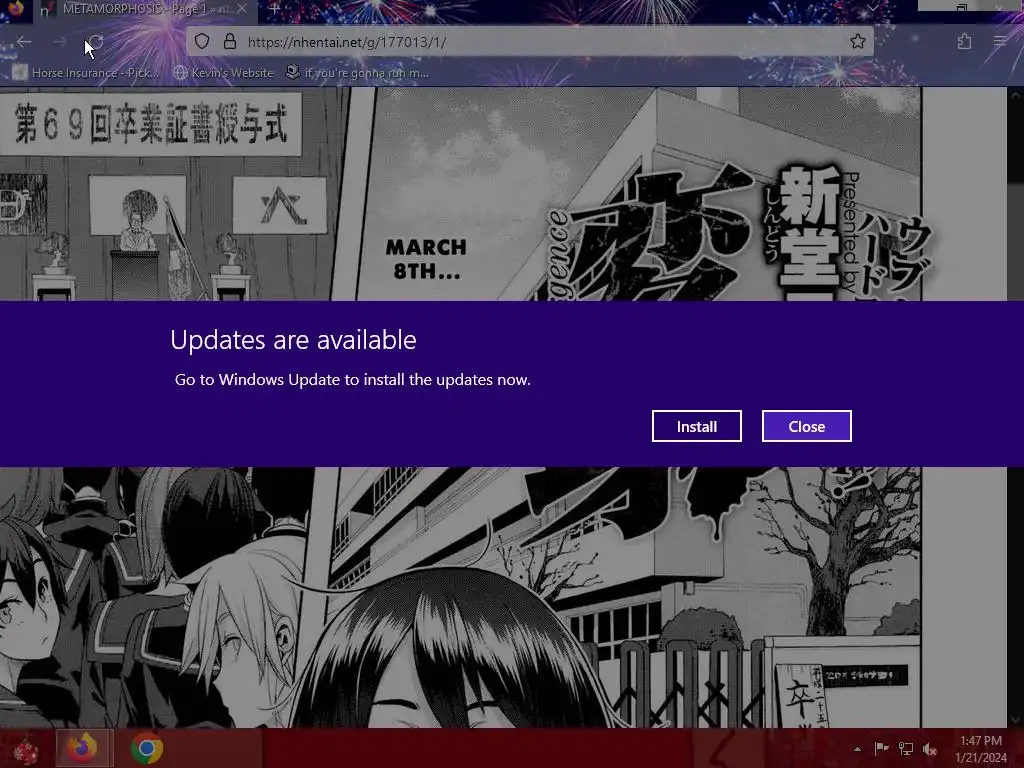Select the METAMORPHOSIS - Page 1 tab

145,9
